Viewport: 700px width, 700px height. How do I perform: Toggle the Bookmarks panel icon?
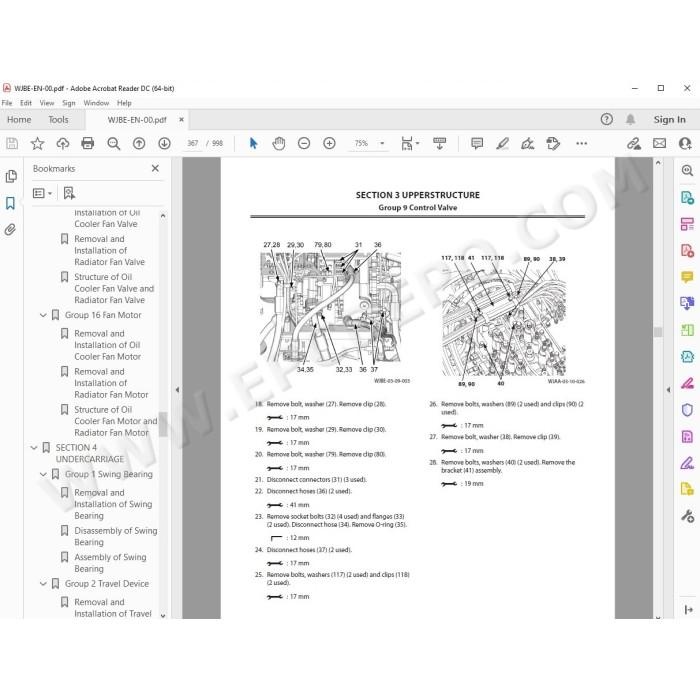click(11, 203)
